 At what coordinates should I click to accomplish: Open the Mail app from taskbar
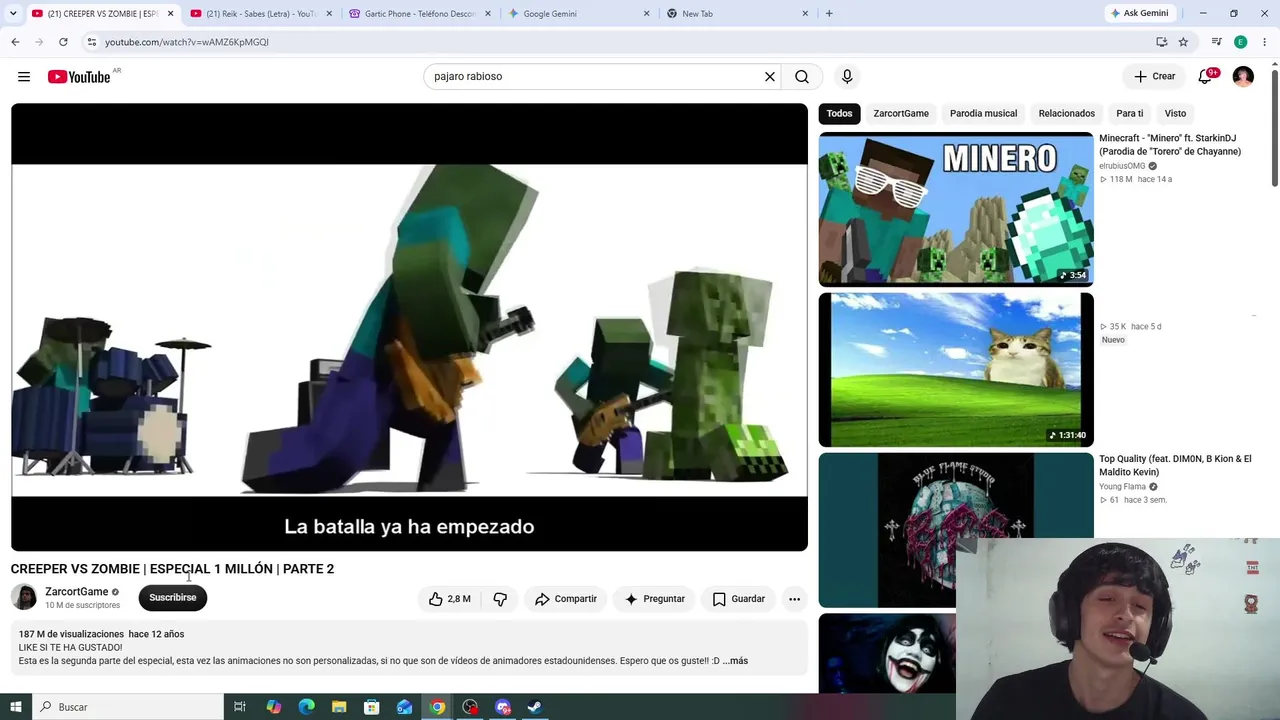tap(404, 707)
